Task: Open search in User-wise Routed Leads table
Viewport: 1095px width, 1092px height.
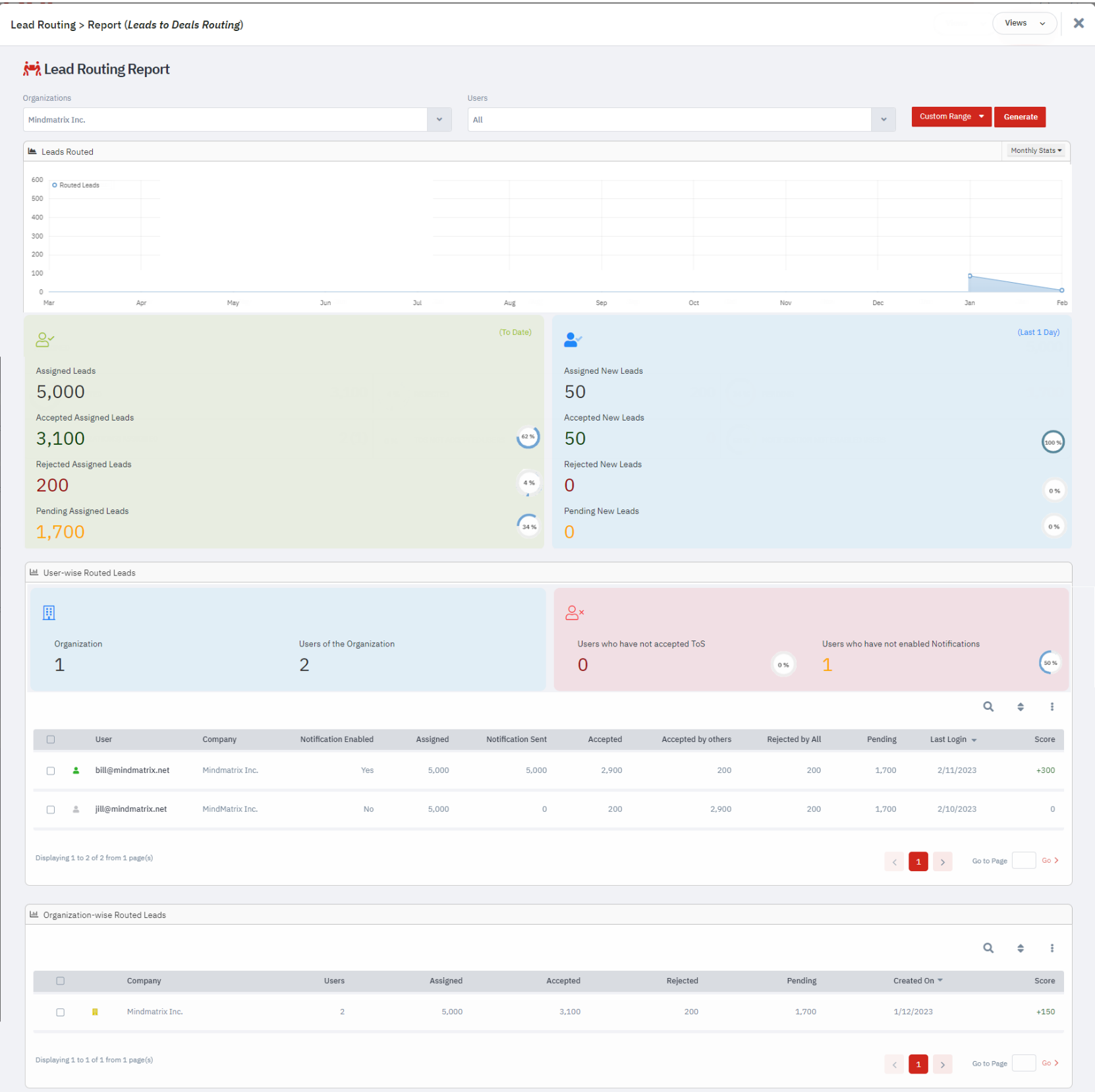Action: click(x=988, y=706)
